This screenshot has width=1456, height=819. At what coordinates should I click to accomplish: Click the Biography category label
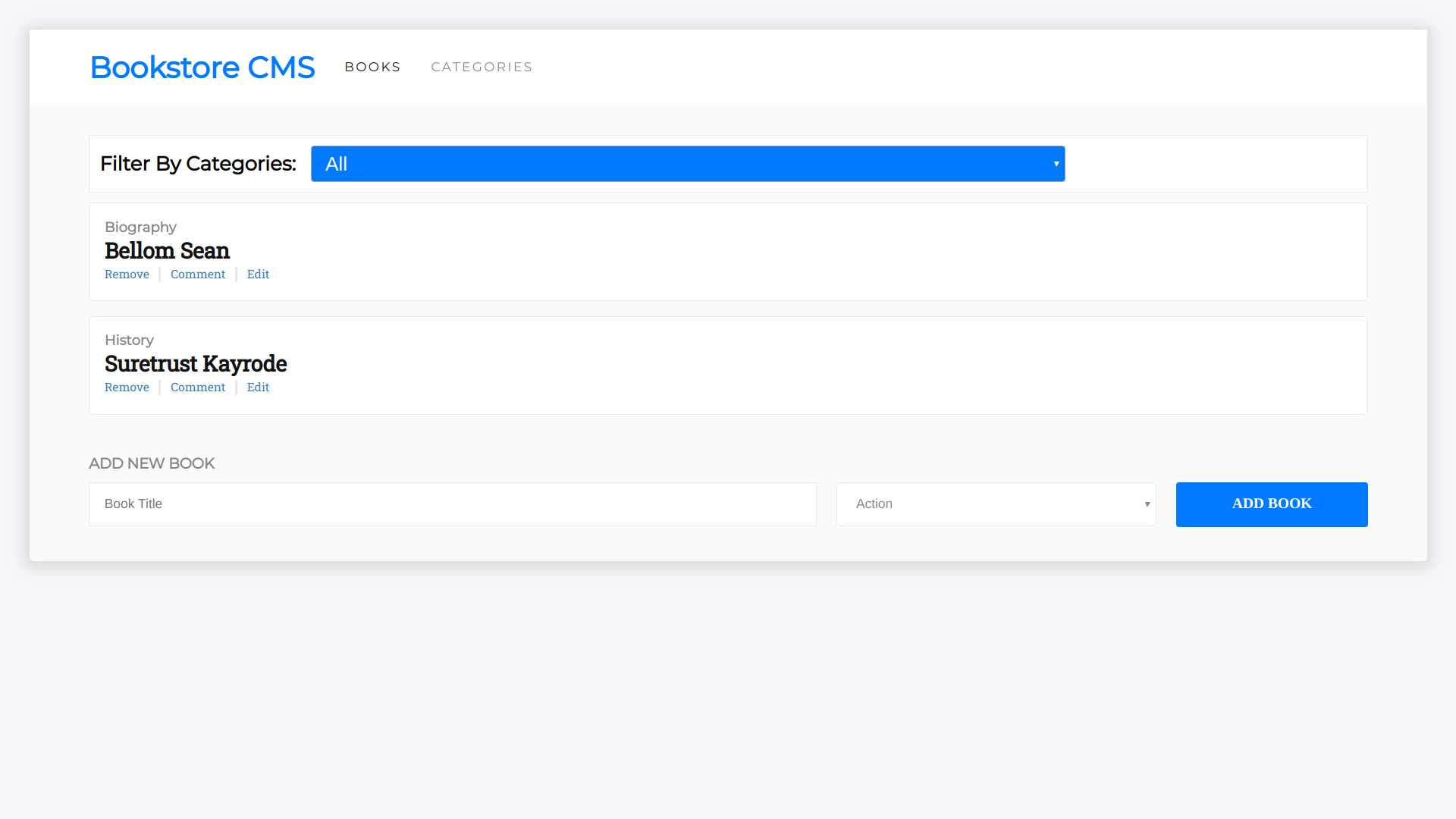tap(140, 227)
